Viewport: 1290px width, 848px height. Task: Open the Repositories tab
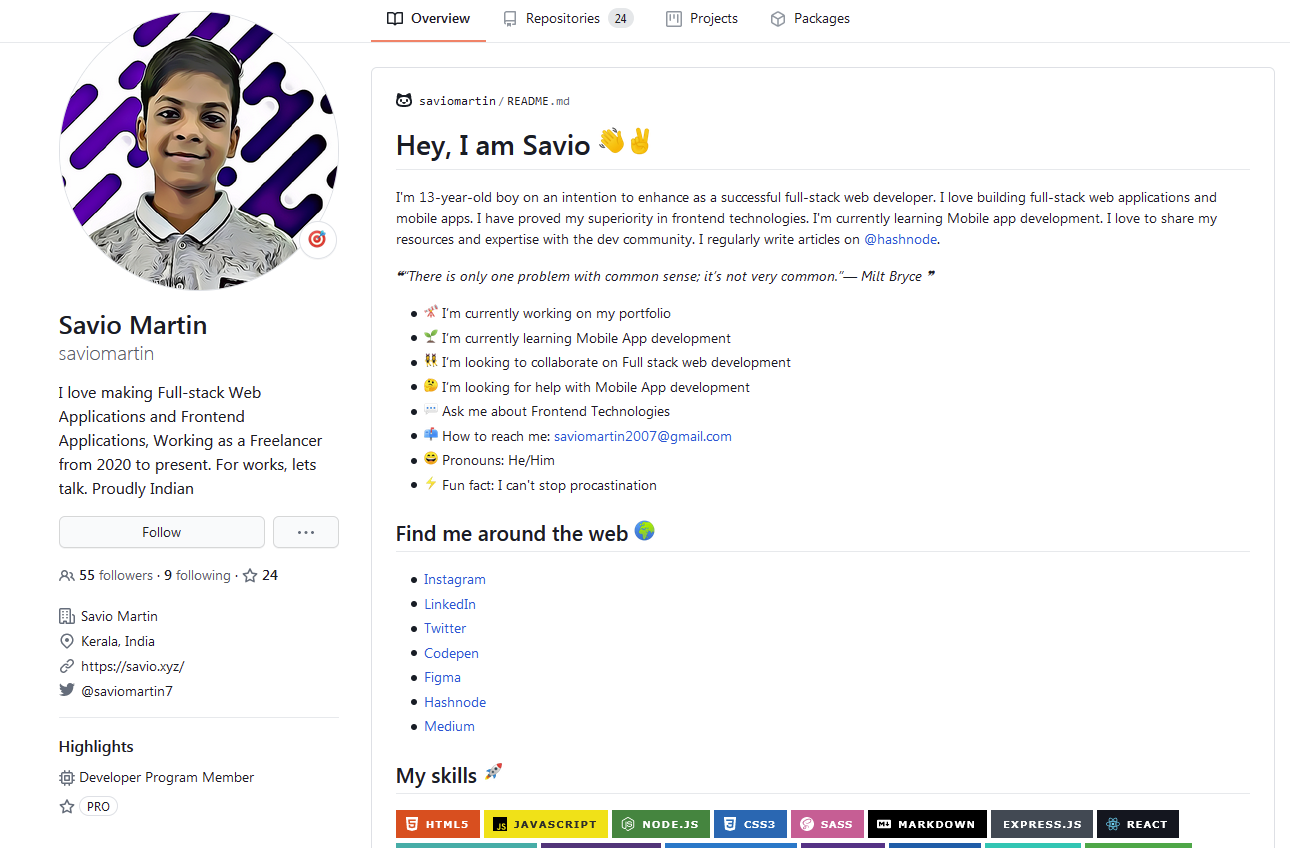568,19
